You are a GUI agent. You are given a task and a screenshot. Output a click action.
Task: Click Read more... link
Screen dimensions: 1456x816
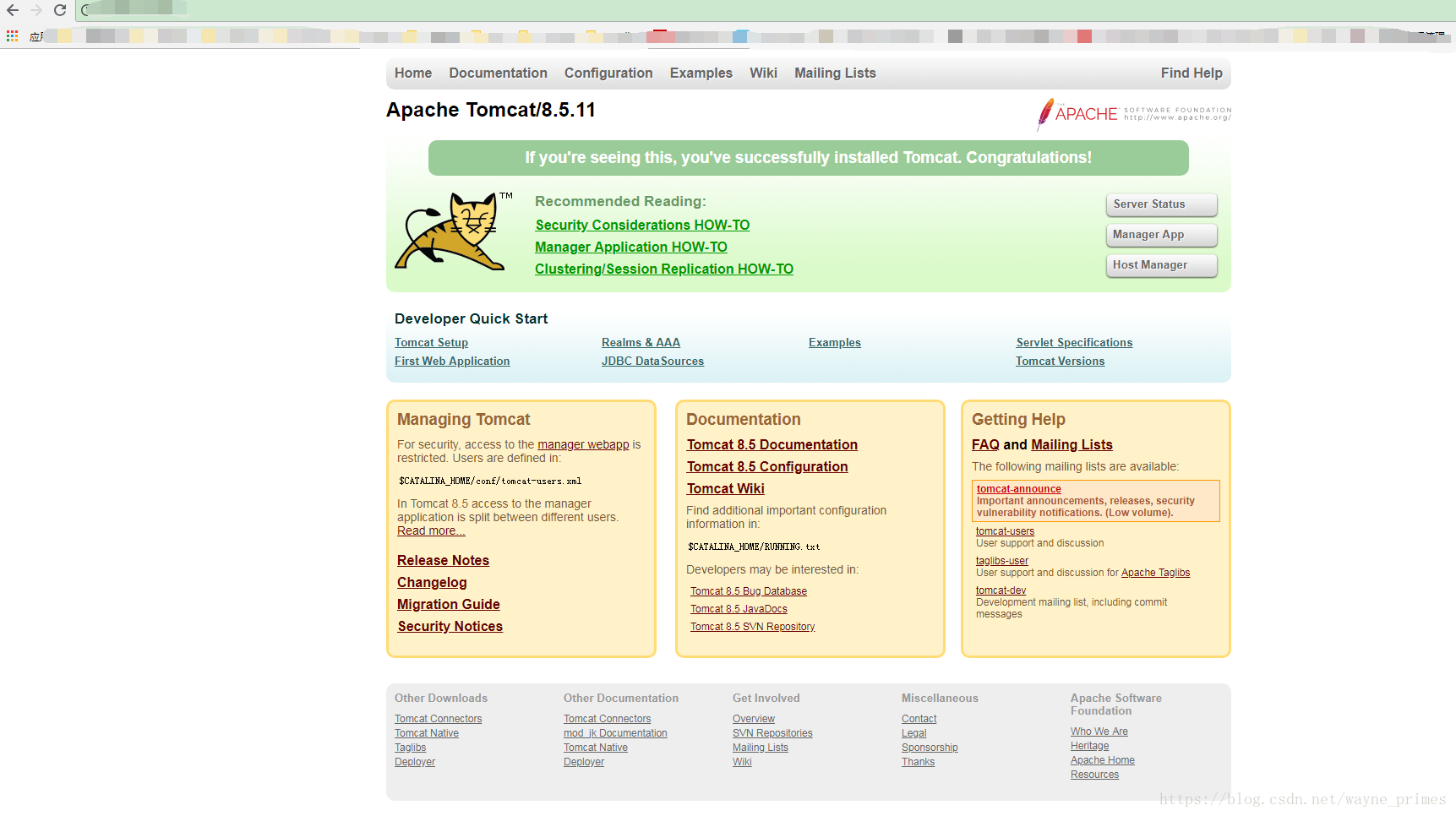431,531
